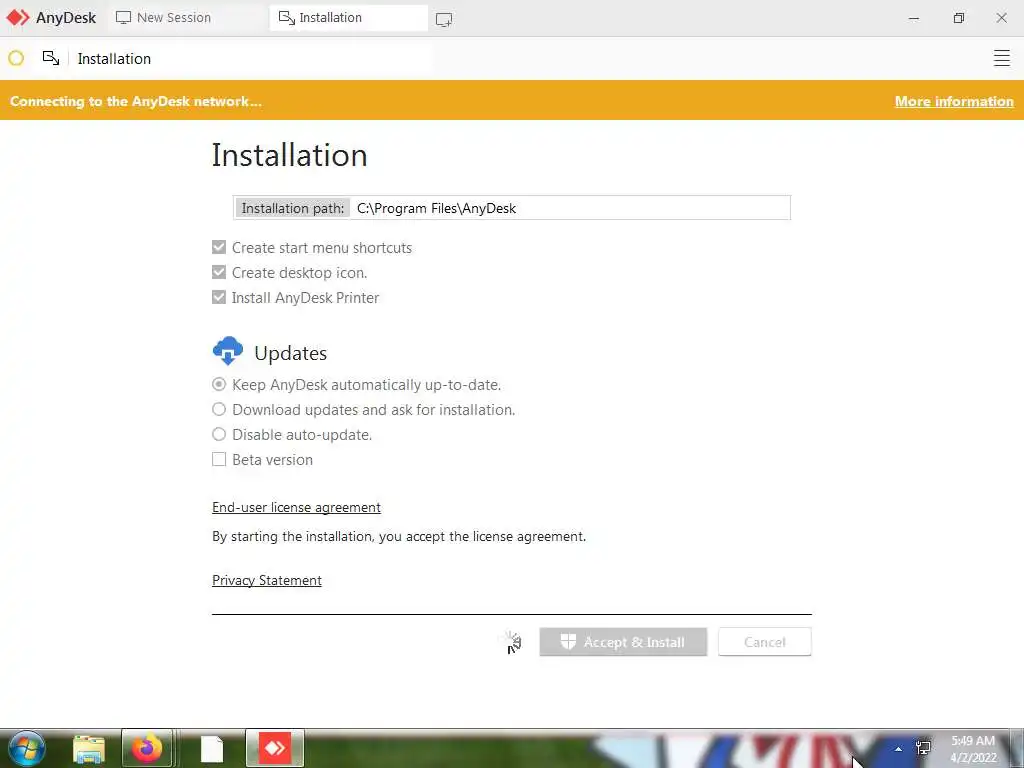The width and height of the screenshot is (1024, 768).
Task: Open the Privacy Statement link
Action: click(267, 581)
